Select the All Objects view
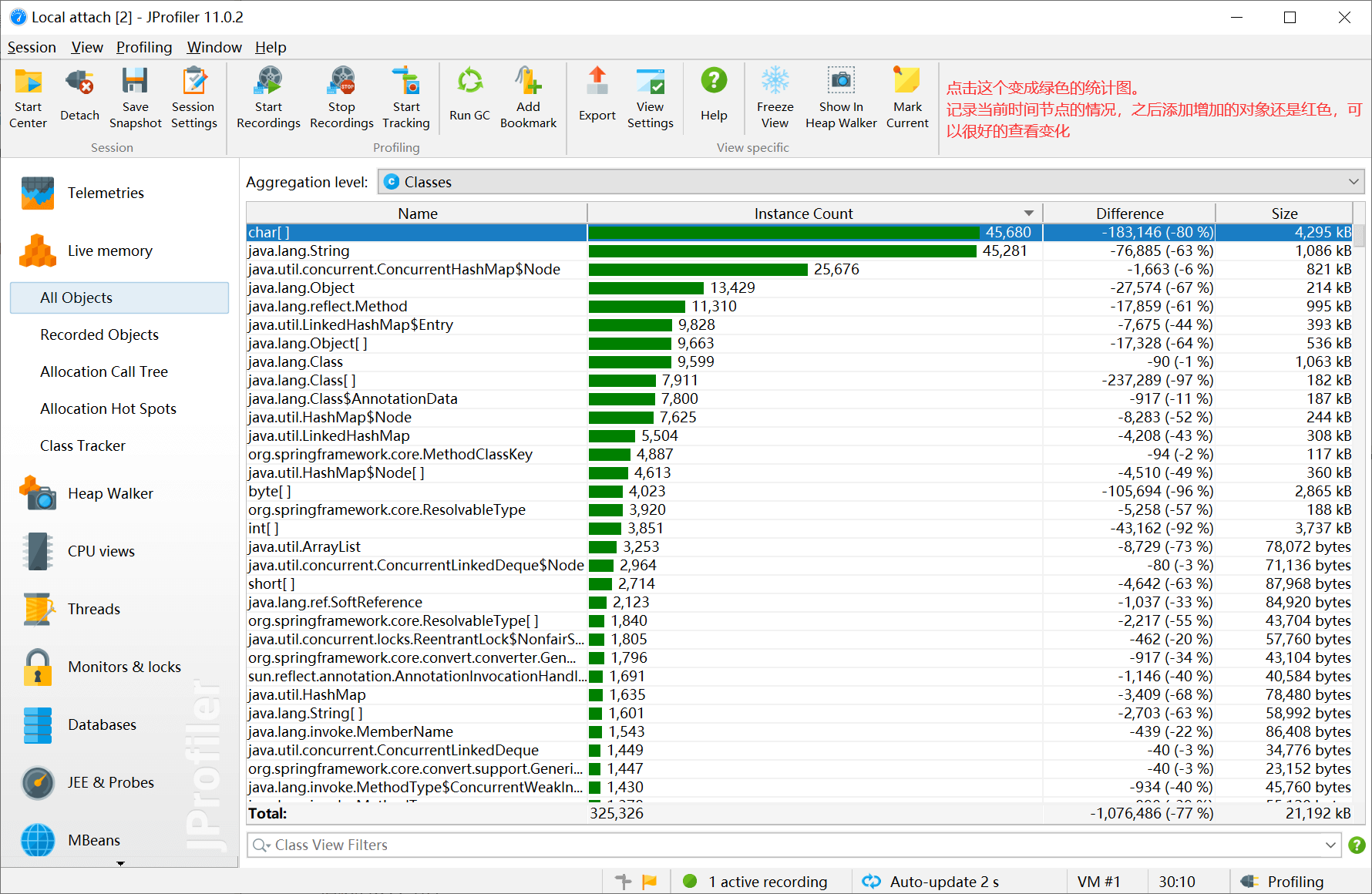1372x894 pixels. pyautogui.click(x=119, y=297)
